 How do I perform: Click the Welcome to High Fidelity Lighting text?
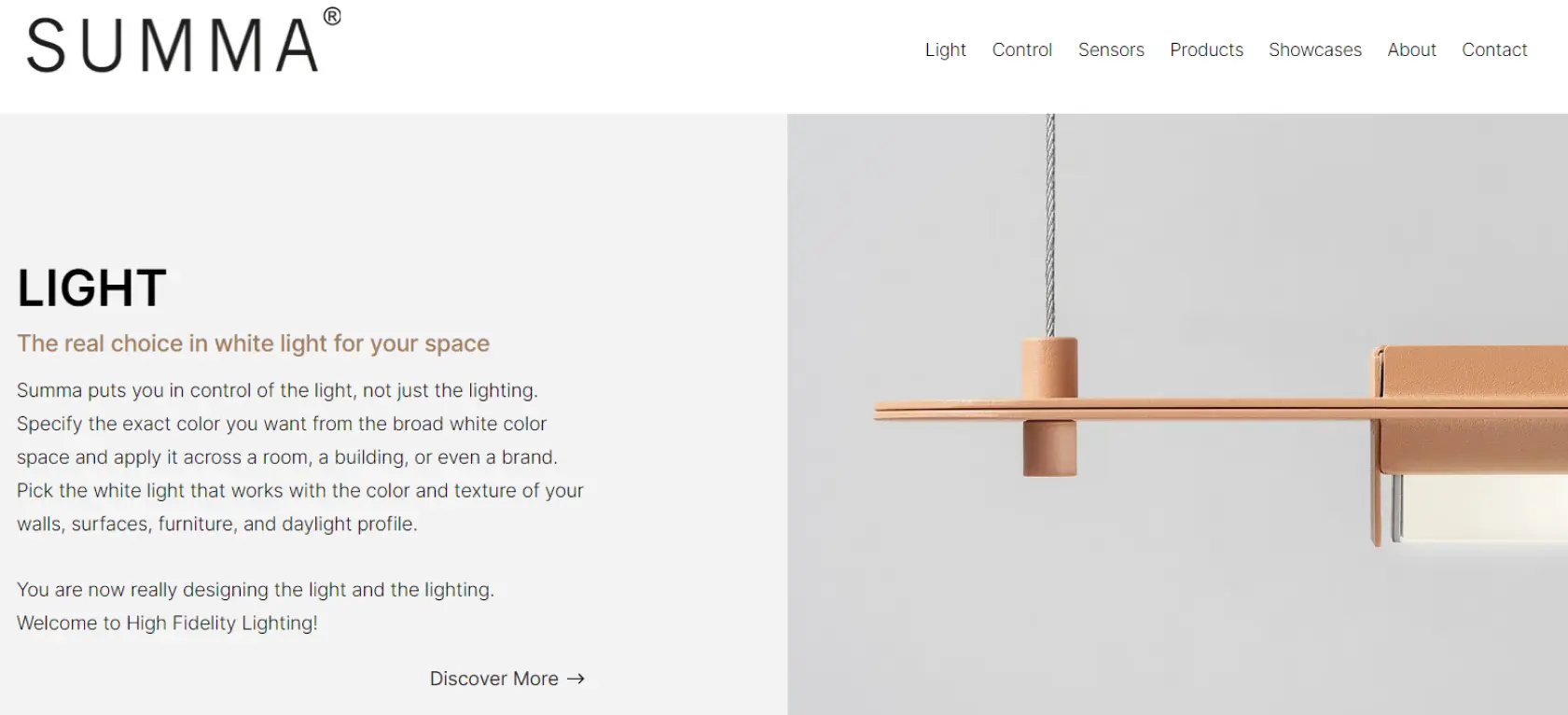(167, 623)
